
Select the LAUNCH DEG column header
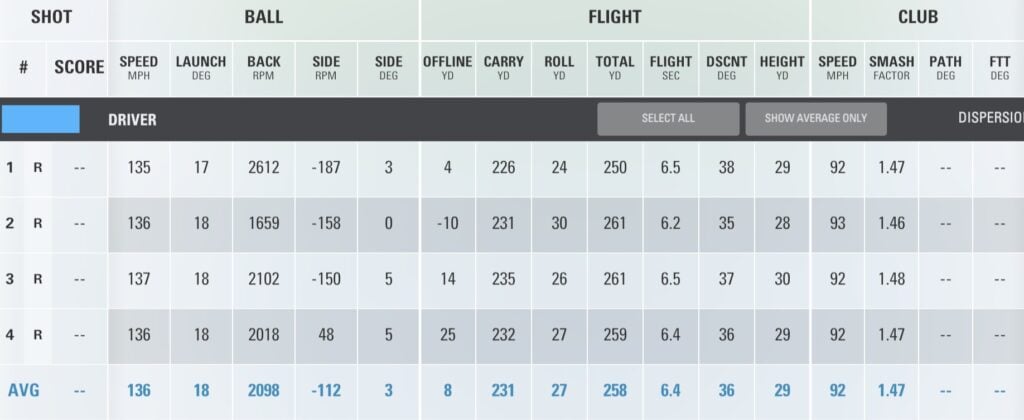(x=201, y=67)
